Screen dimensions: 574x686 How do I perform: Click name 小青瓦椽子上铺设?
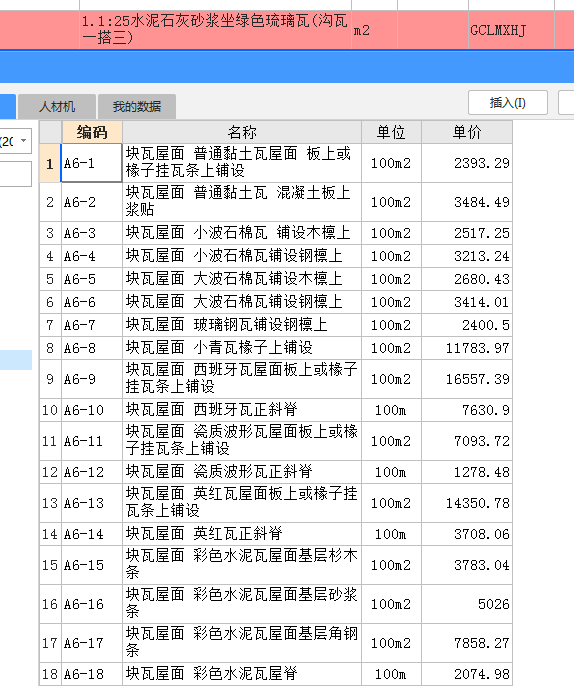point(242,348)
